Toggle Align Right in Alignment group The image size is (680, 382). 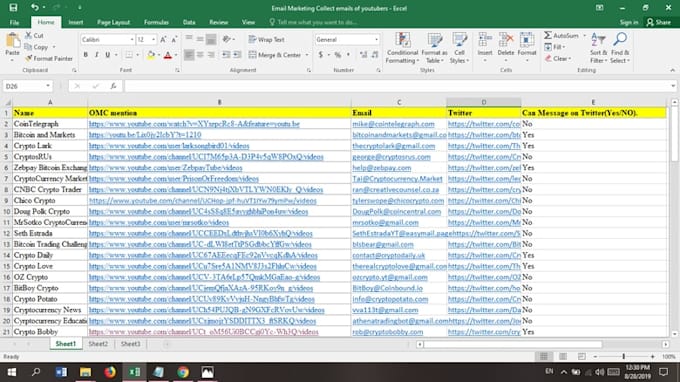(x=211, y=55)
